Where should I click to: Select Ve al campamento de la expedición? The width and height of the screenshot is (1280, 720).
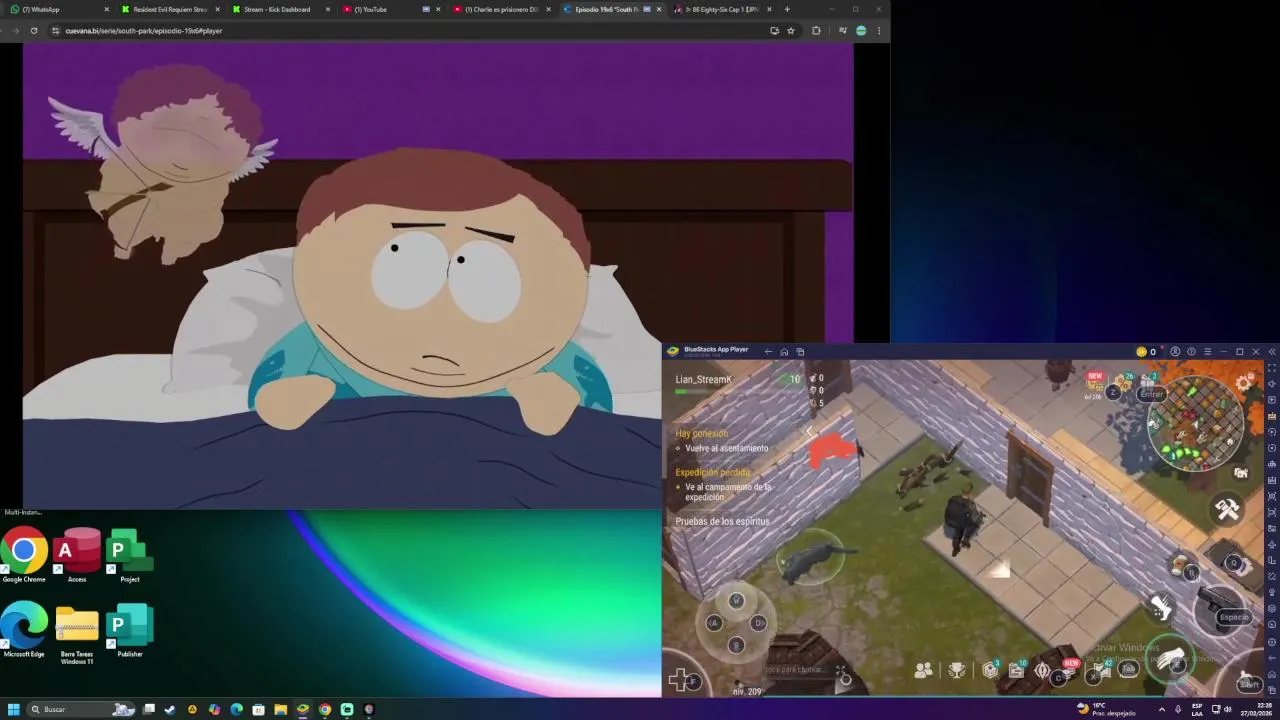click(x=728, y=492)
